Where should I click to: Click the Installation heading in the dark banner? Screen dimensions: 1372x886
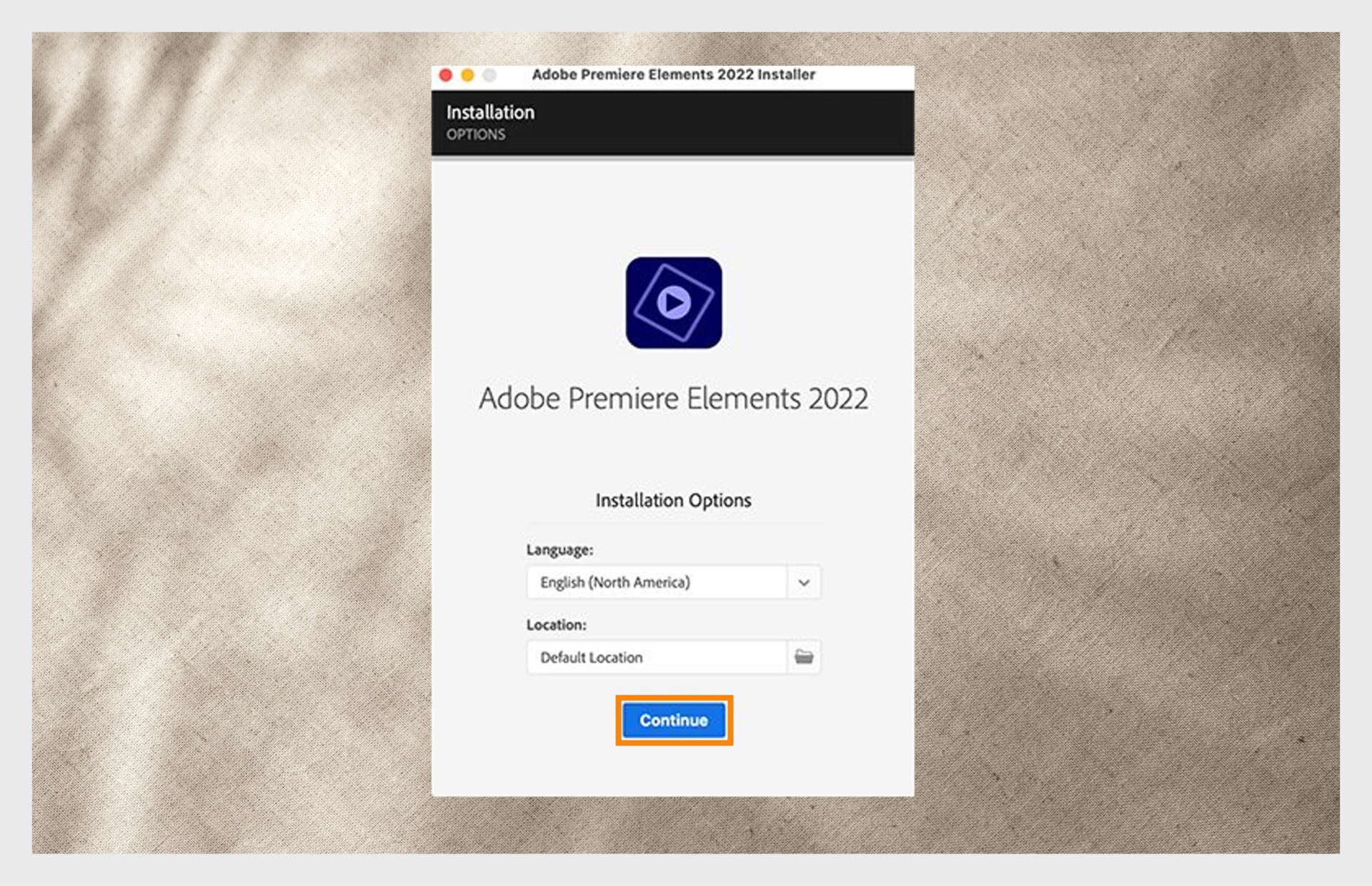(x=490, y=111)
